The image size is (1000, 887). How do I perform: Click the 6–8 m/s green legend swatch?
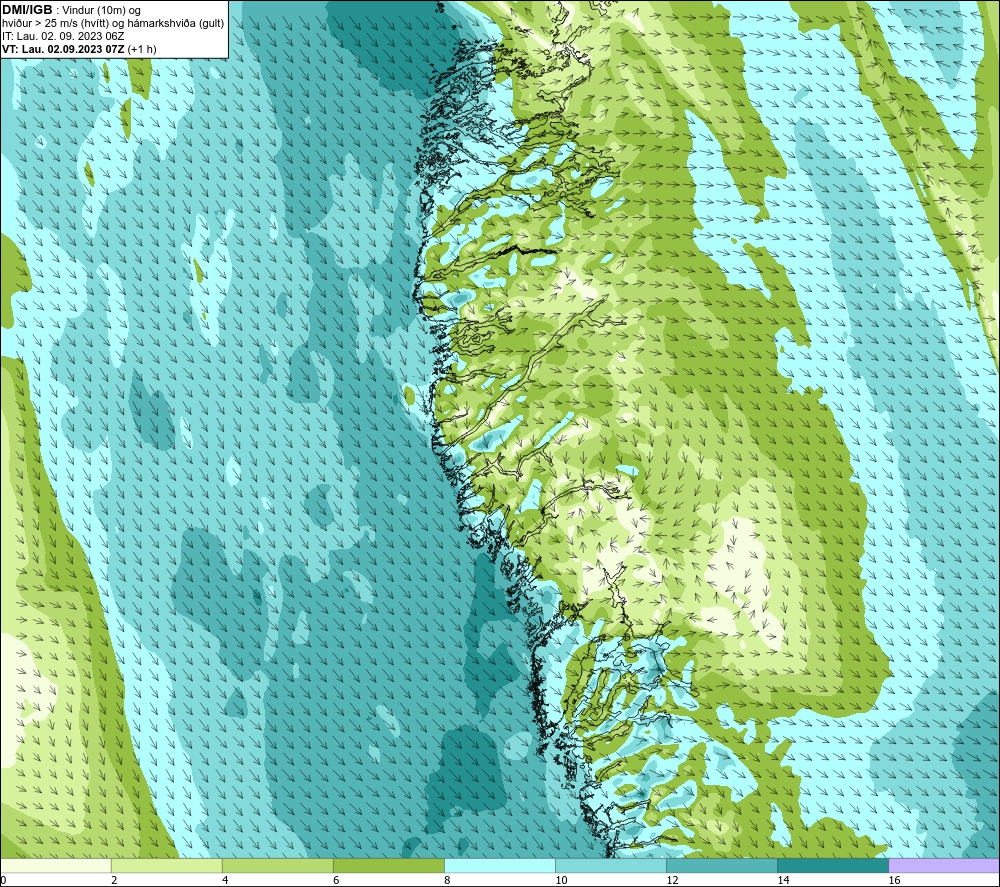[388, 865]
